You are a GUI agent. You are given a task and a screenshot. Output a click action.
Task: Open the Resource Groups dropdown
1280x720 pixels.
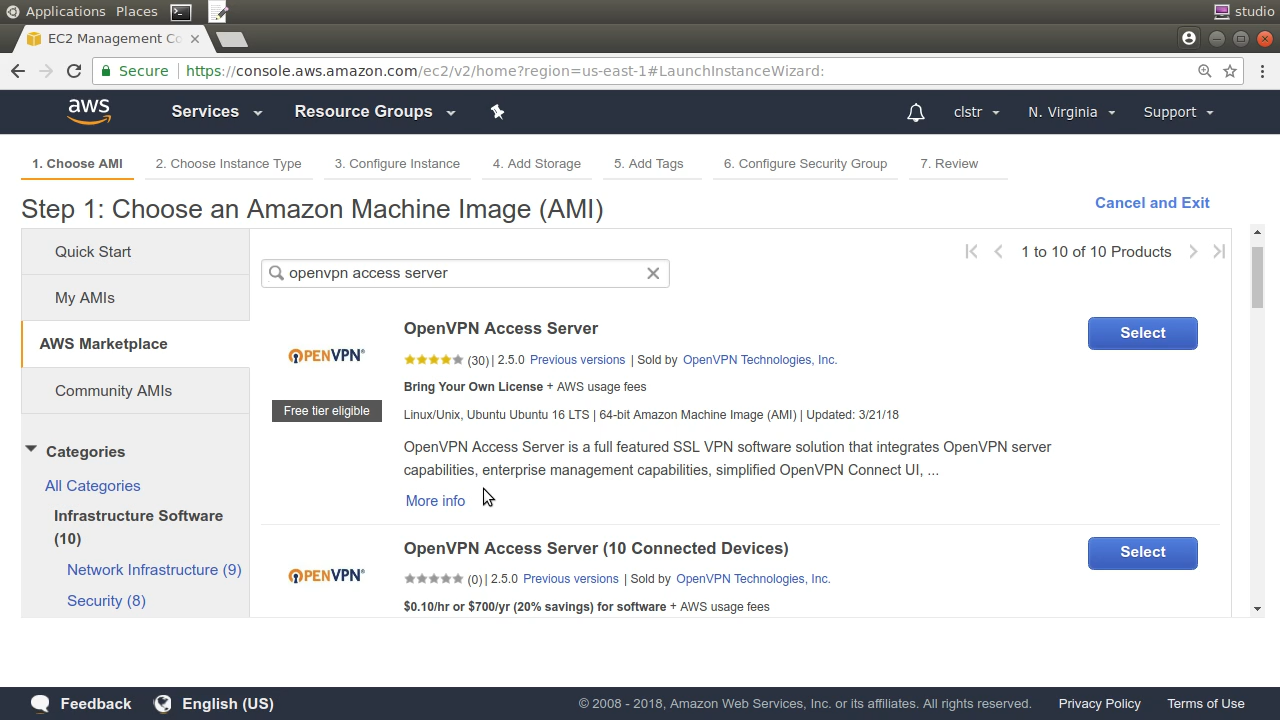374,112
